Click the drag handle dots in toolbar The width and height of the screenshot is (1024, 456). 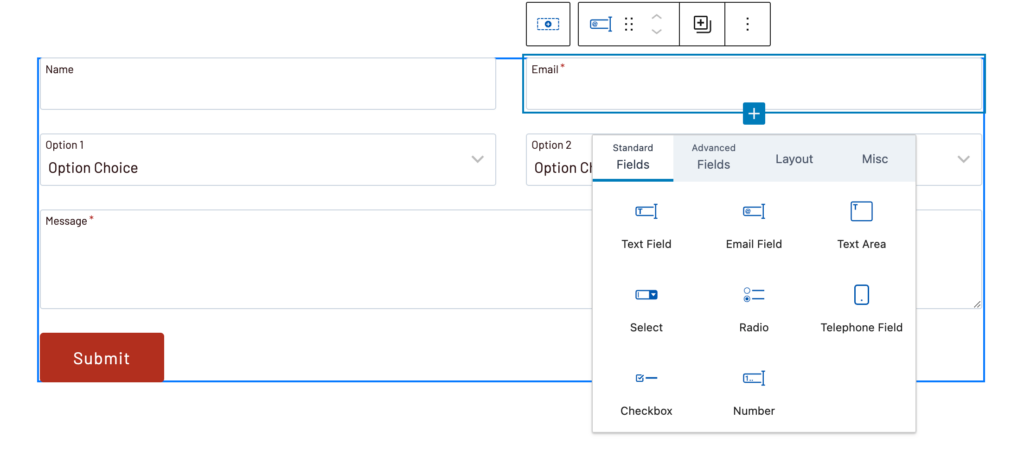coord(629,24)
